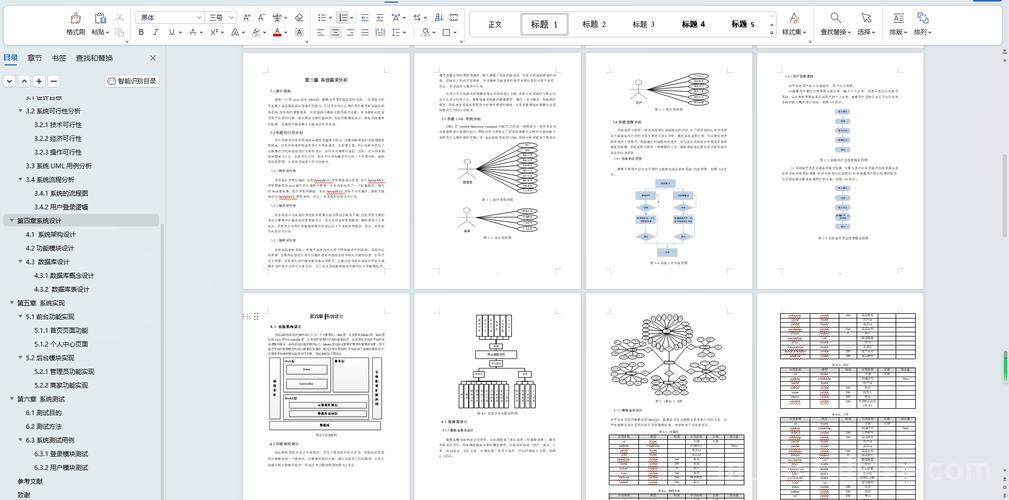1009x500 pixels.
Task: Open Find and Replace (查找替换) tool
Action: click(x=835, y=18)
